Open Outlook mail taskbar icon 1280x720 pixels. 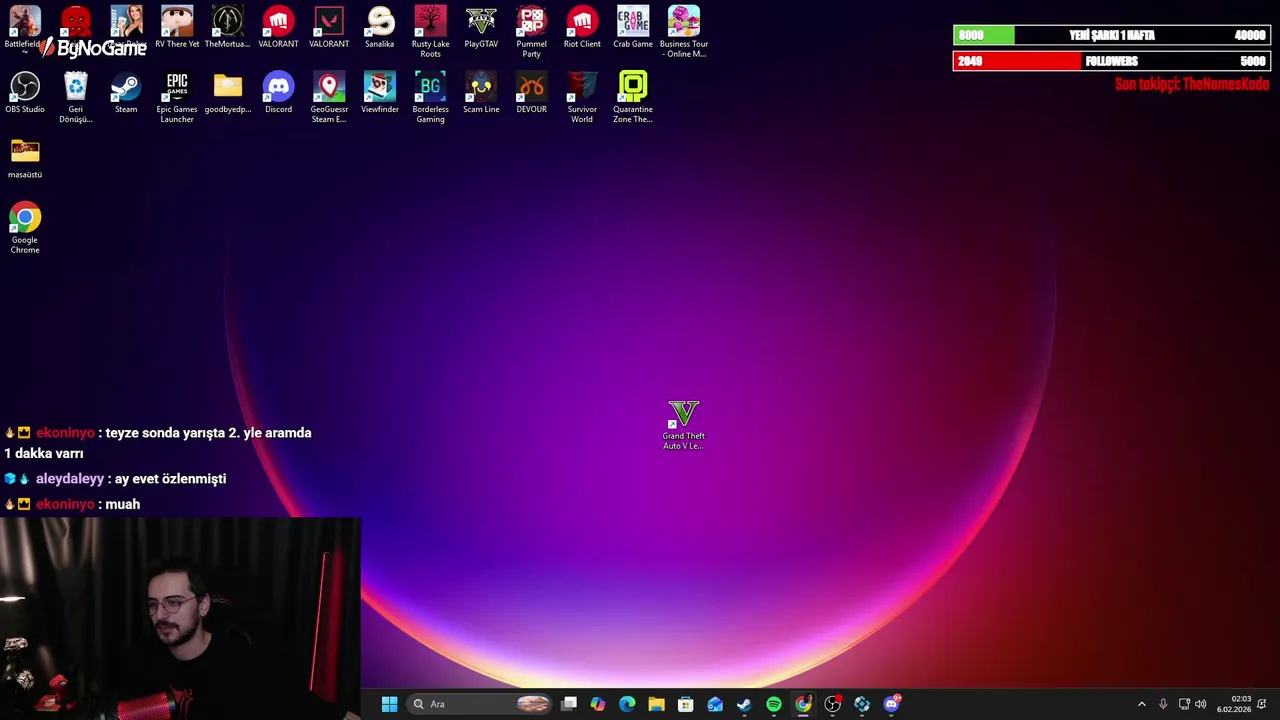(x=715, y=704)
